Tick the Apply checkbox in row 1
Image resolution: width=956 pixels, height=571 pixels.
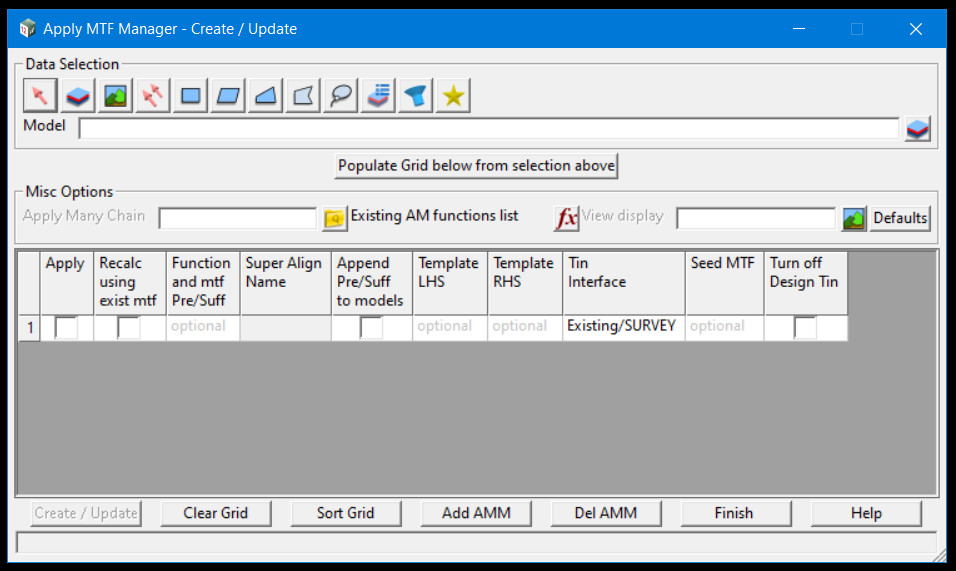[66, 327]
